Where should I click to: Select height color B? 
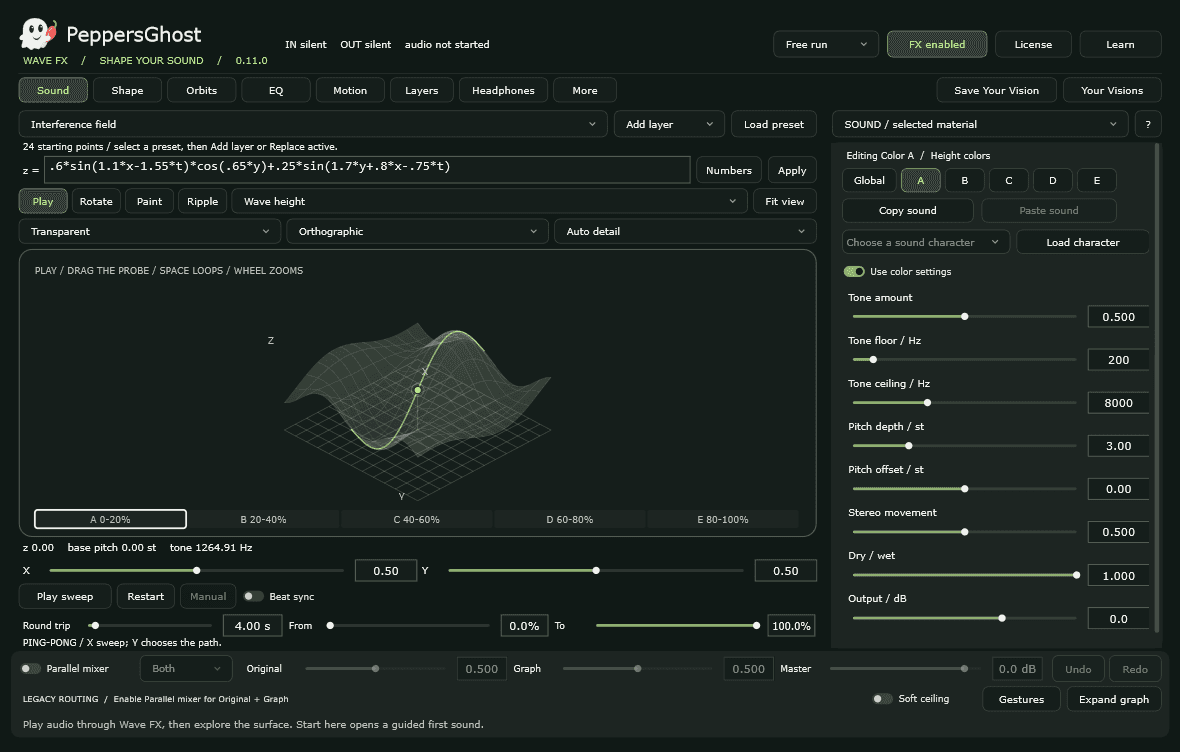(x=965, y=181)
